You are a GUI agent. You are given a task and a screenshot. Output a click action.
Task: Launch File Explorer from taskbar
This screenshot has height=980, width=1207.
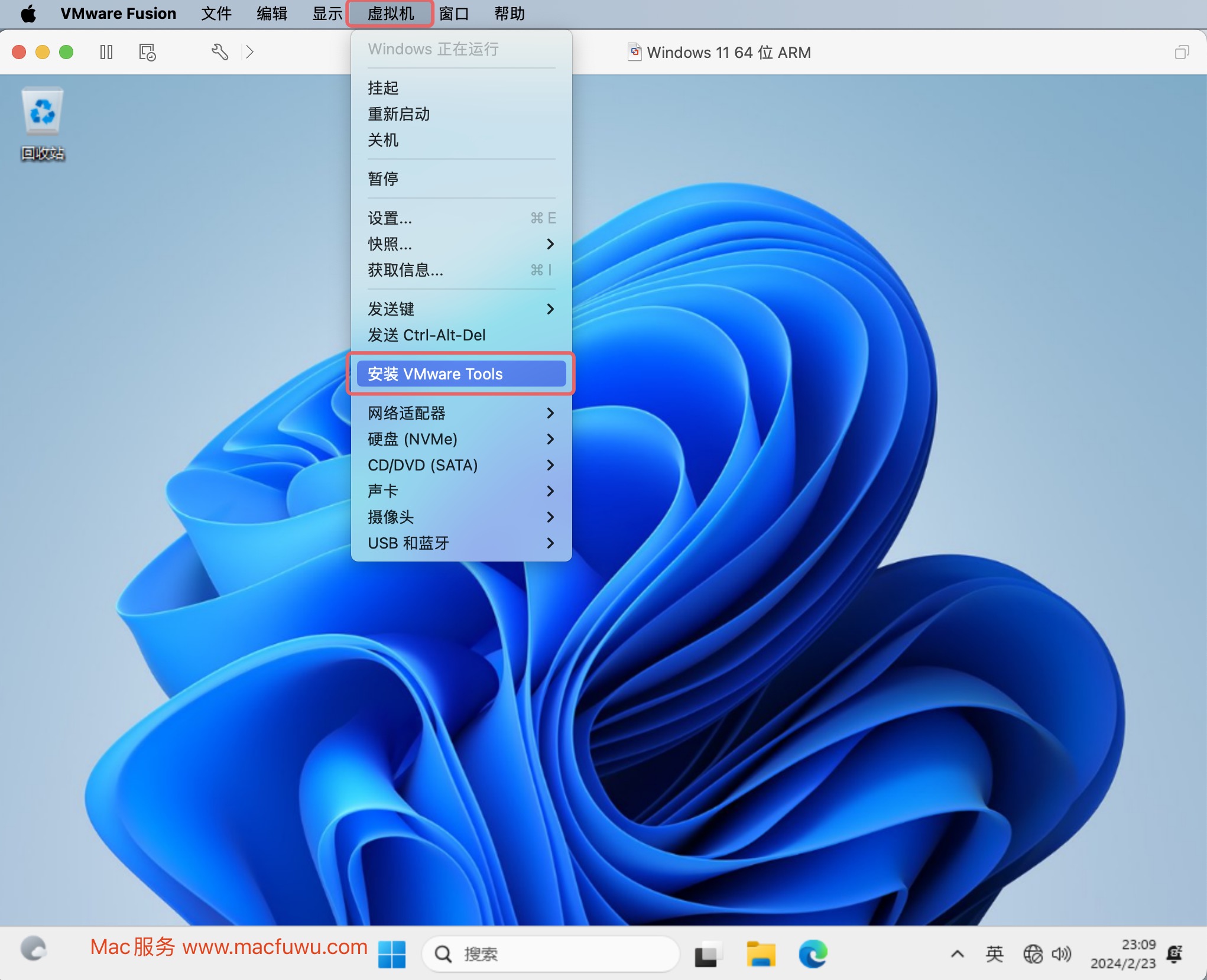click(761, 953)
